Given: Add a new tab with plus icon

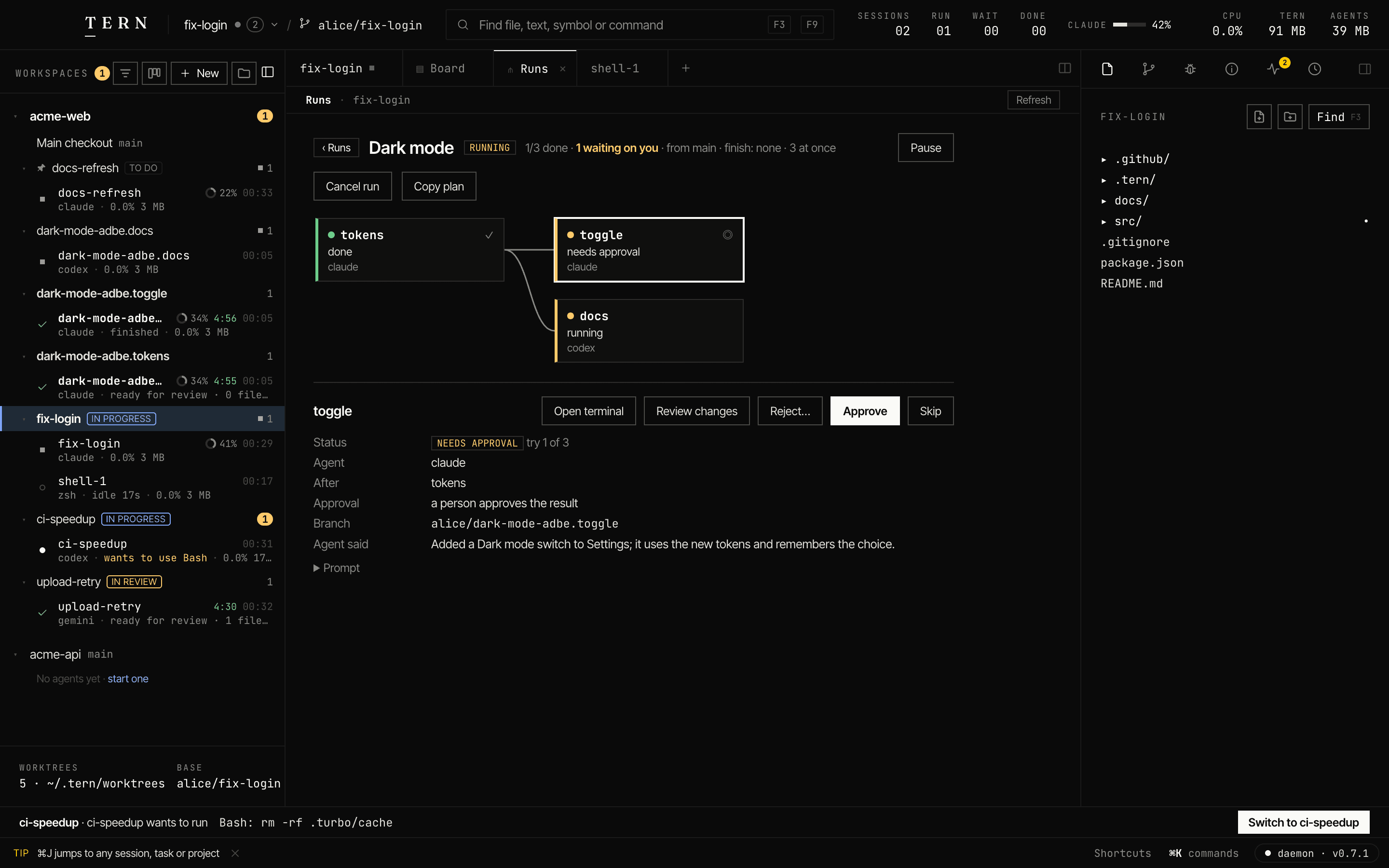Looking at the screenshot, I should coord(685,68).
